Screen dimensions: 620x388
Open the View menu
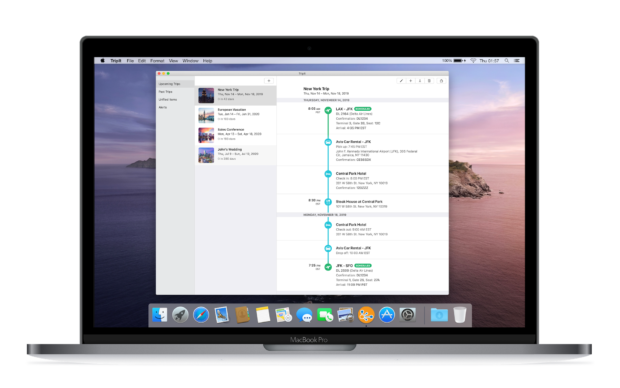[173, 61]
